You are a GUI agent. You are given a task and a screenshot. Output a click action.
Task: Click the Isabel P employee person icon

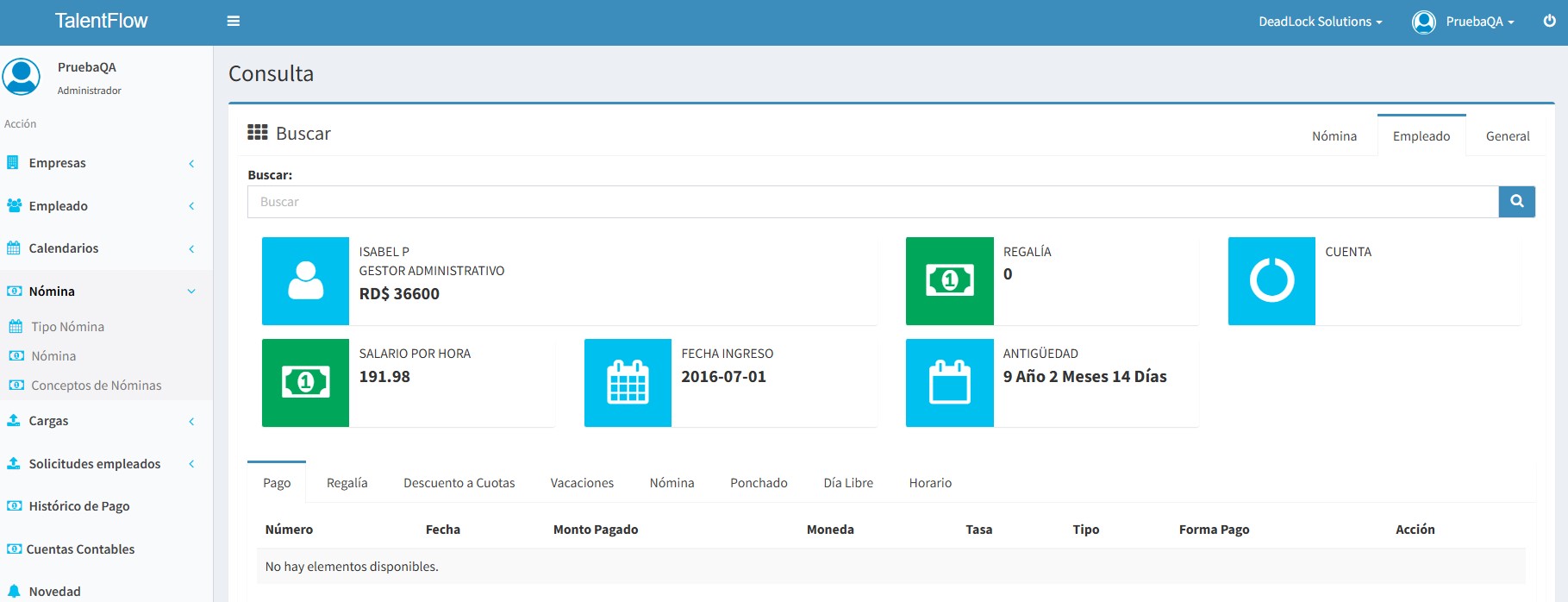click(x=305, y=281)
